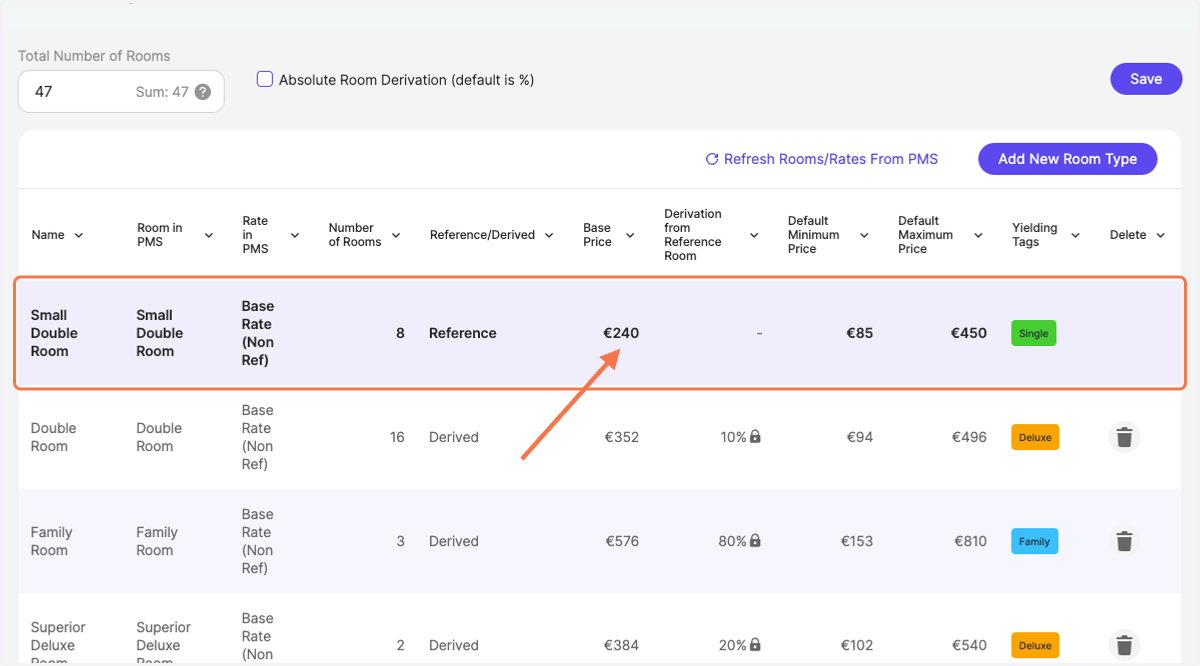Click the €102 minimum price cell
The image size is (1200, 666).
(857, 645)
